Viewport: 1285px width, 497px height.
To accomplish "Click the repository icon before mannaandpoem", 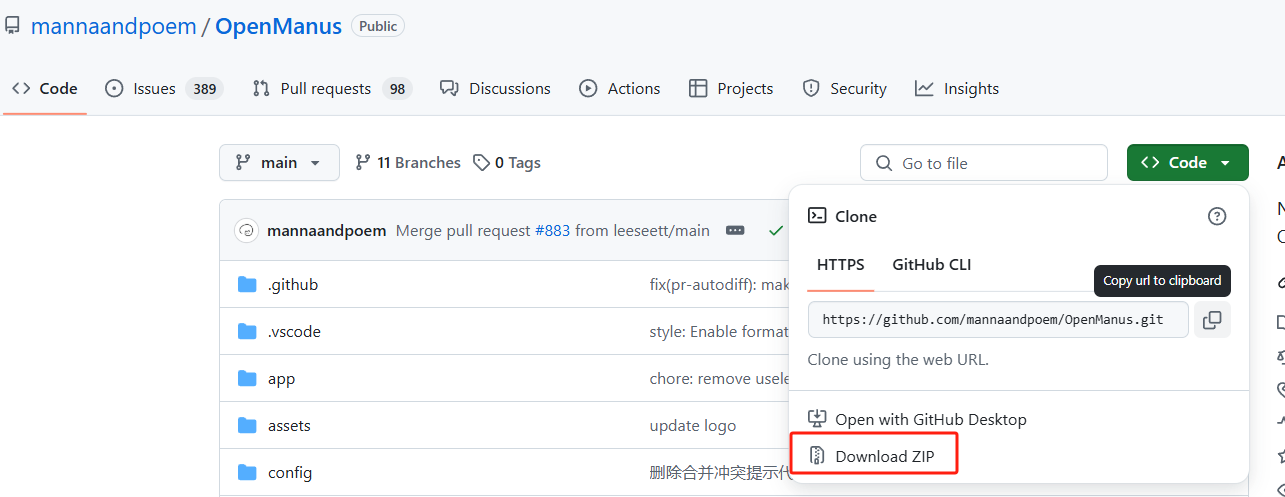I will tap(12, 26).
